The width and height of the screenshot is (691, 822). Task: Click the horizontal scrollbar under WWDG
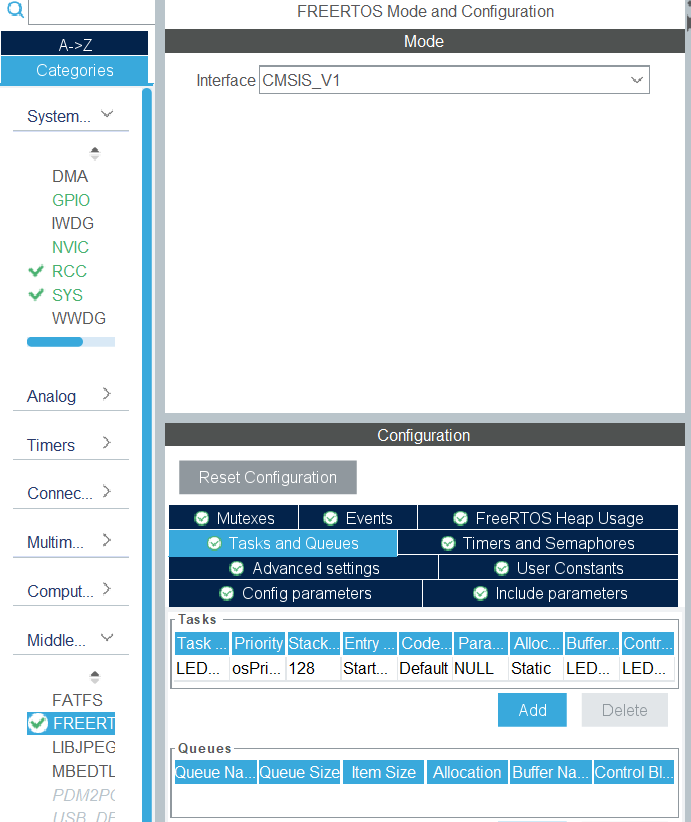tap(71, 342)
